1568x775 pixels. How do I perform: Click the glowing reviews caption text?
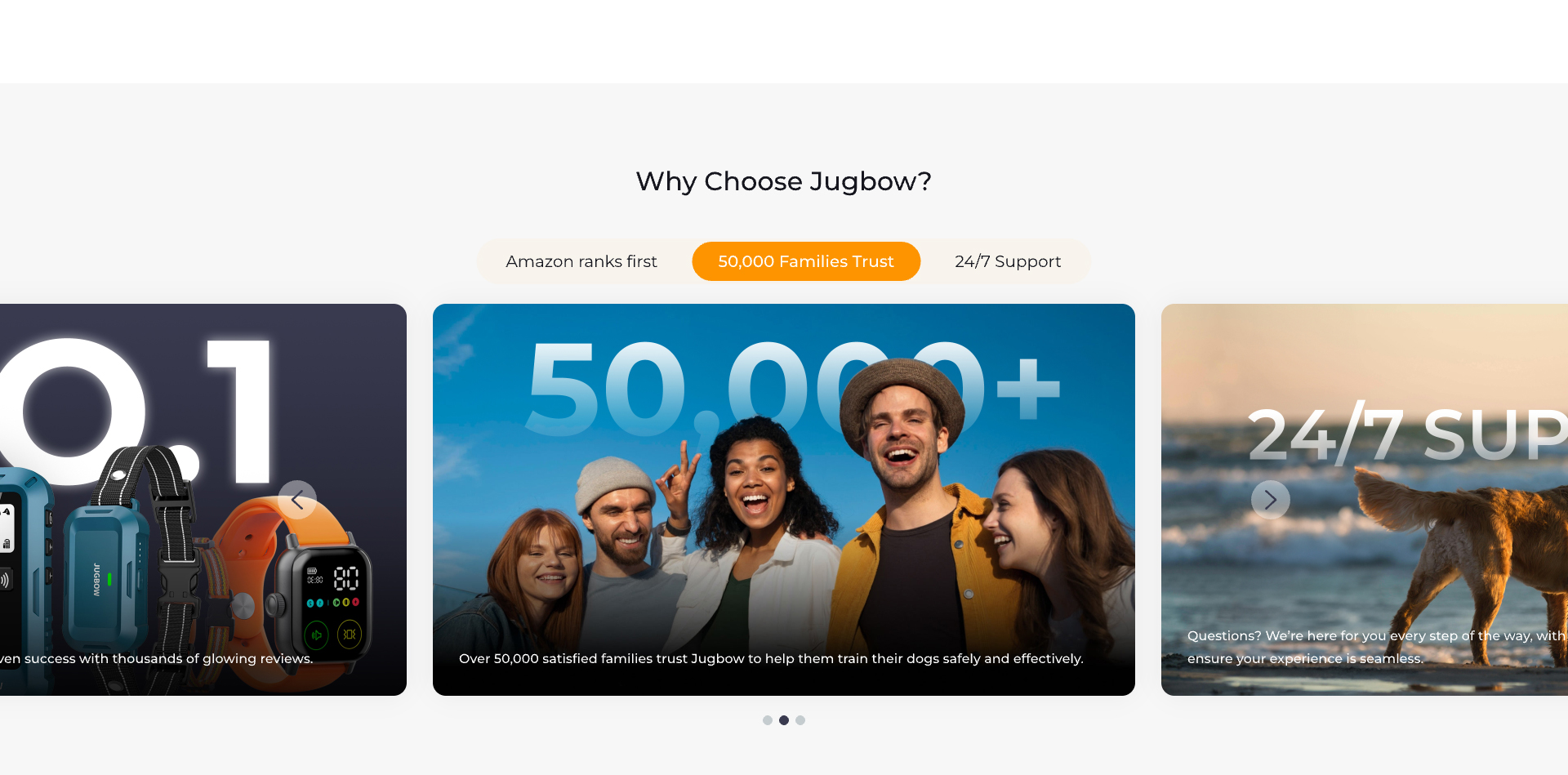[x=156, y=658]
